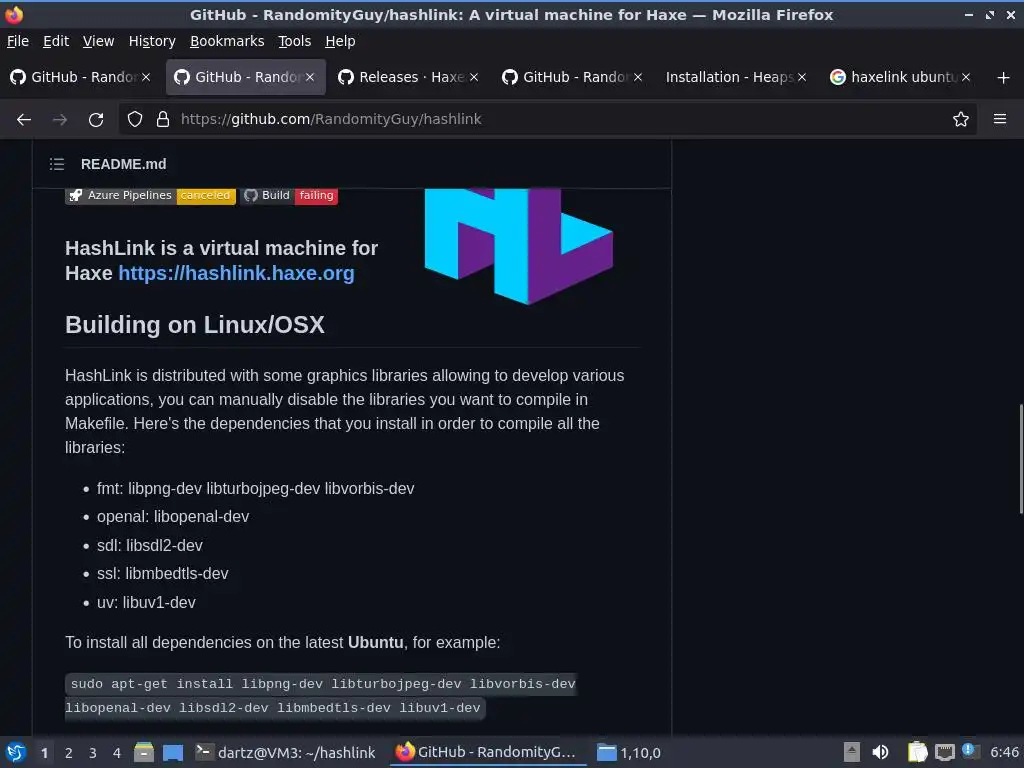Viewport: 1024px width, 768px height.
Task: Open the hashlink.haxe.org link
Action: 236,273
